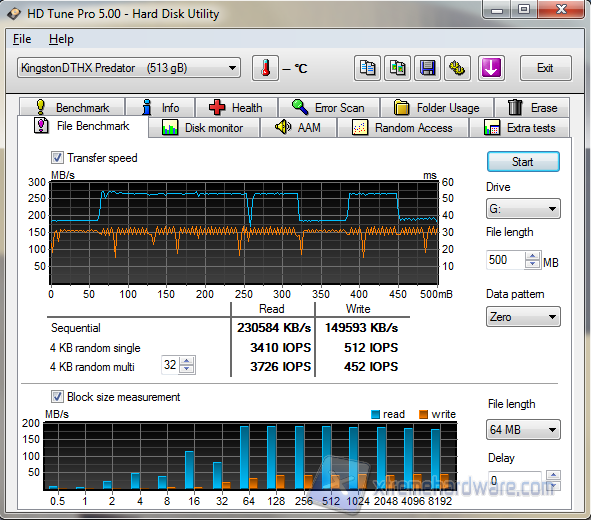Click the purple down arrow icon
591x520 pixels.
tap(491, 68)
